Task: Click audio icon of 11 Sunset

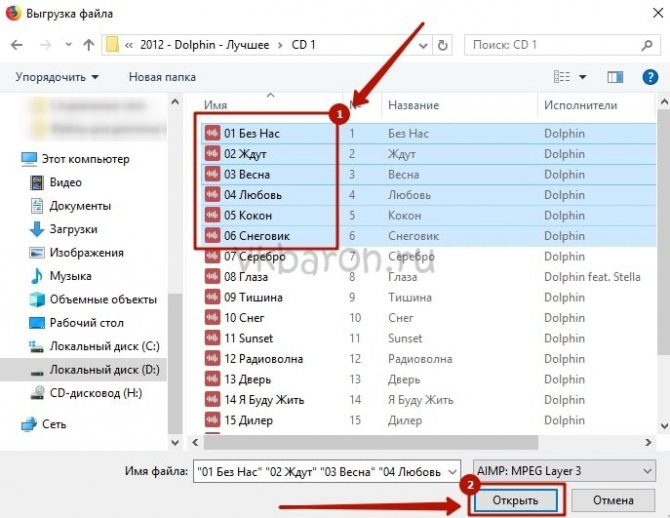Action: coord(212,338)
